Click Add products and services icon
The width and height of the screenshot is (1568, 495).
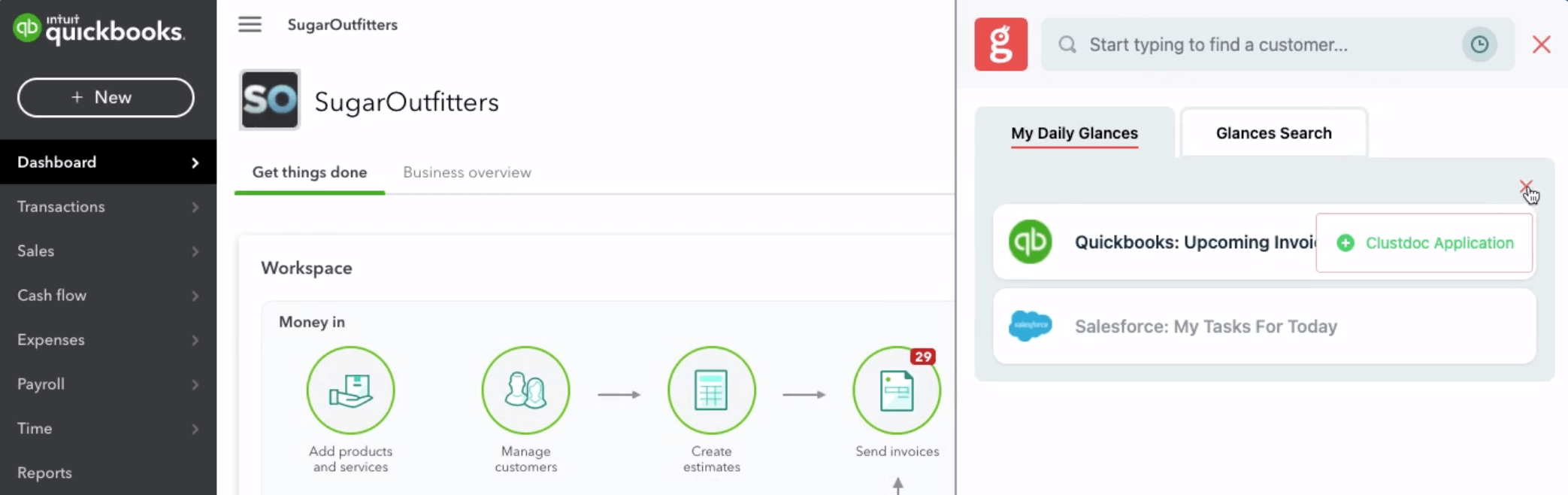pyautogui.click(x=350, y=390)
